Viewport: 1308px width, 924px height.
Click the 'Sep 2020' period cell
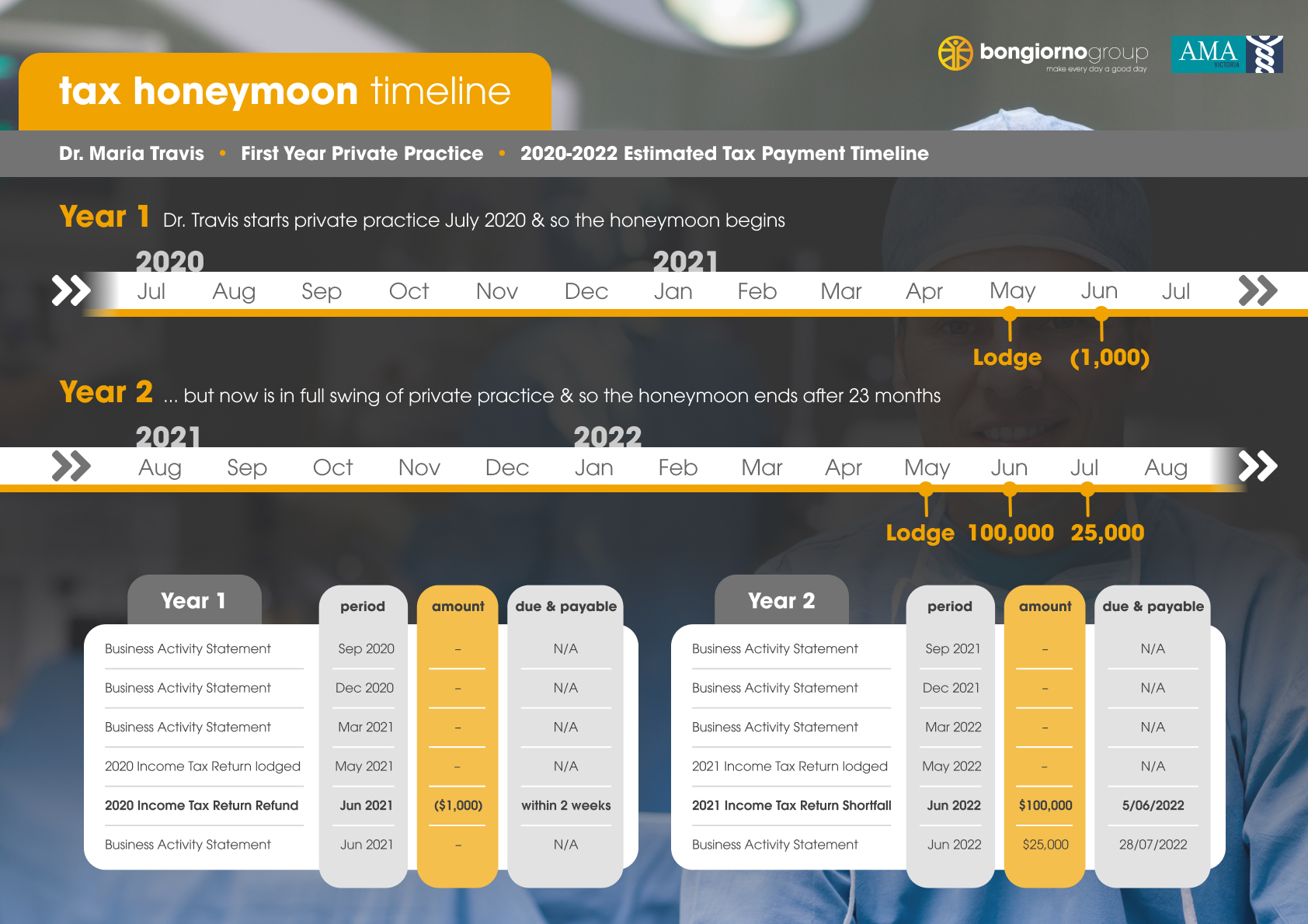pos(366,648)
